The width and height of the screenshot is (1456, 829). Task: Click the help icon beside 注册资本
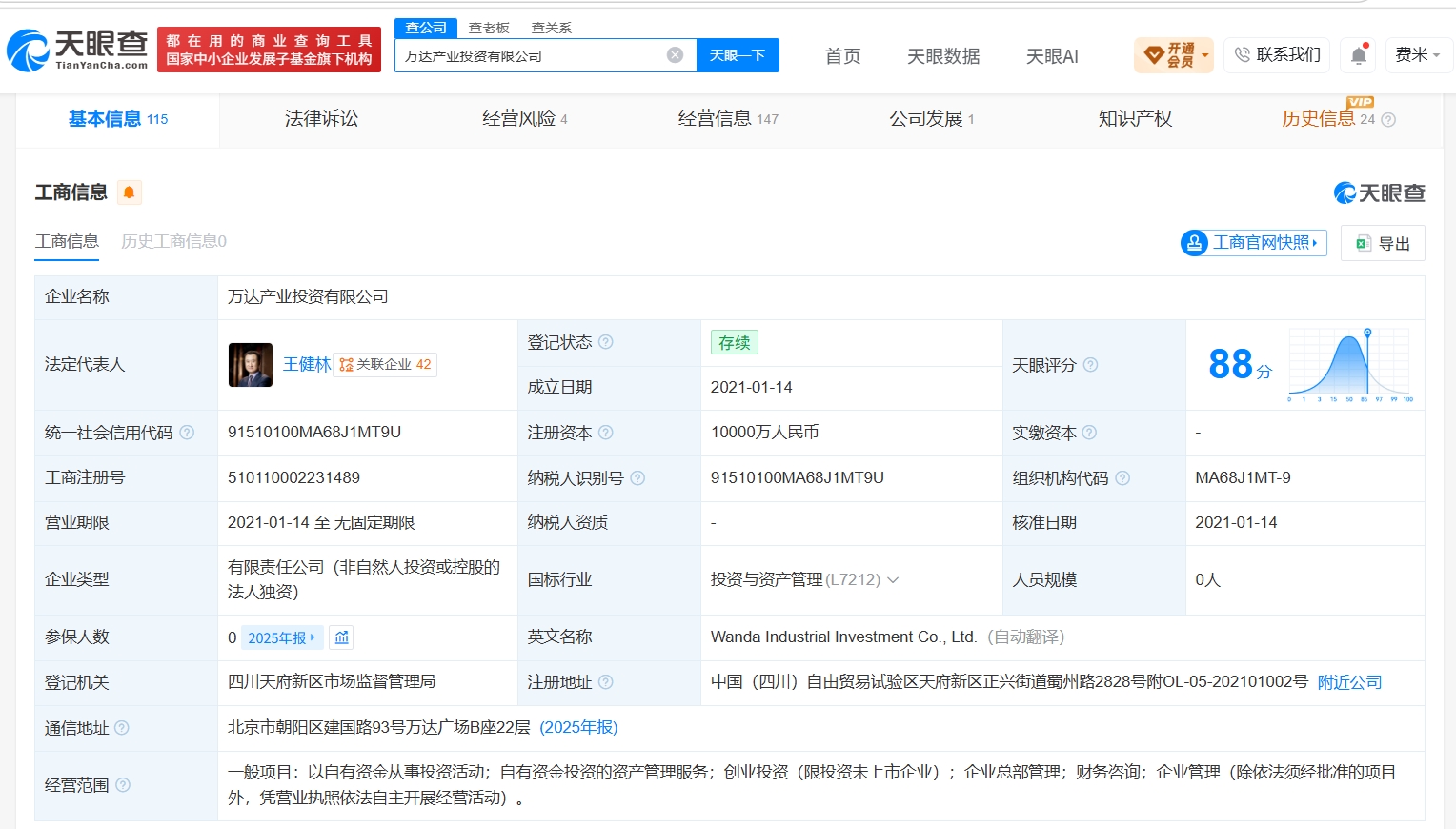coord(606,433)
